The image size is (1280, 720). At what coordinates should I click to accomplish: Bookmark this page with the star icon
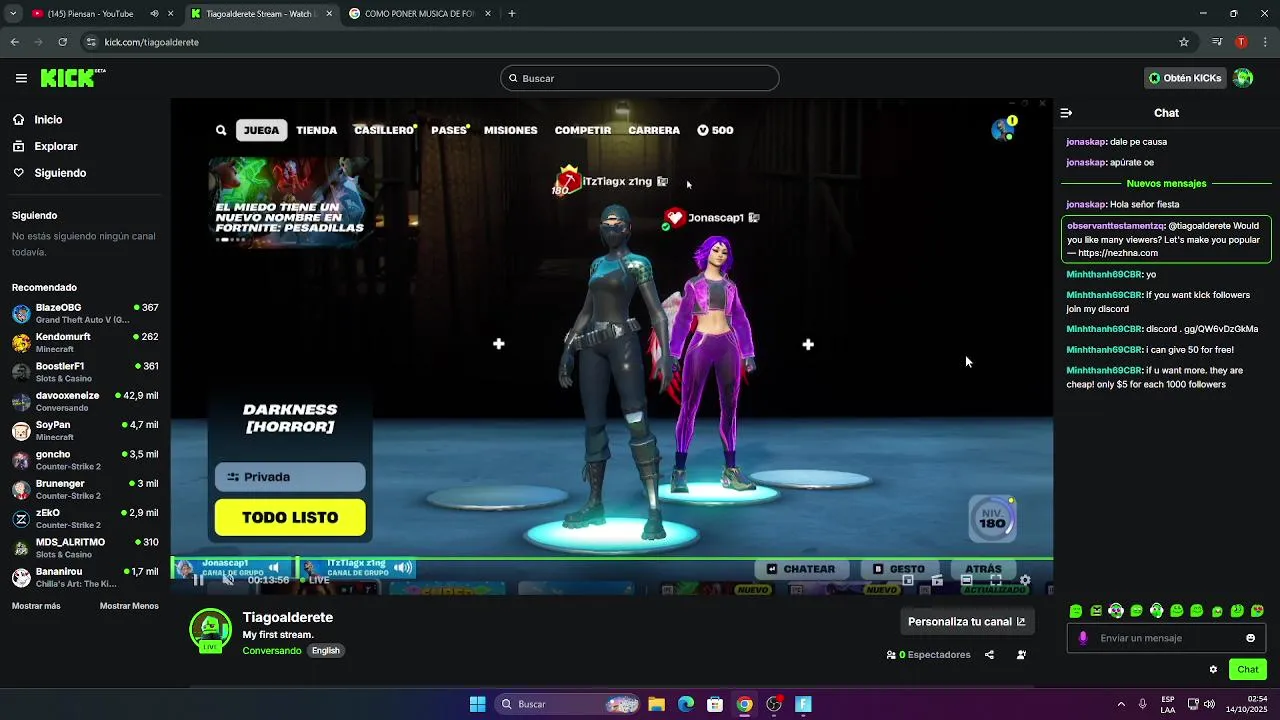click(x=1184, y=42)
